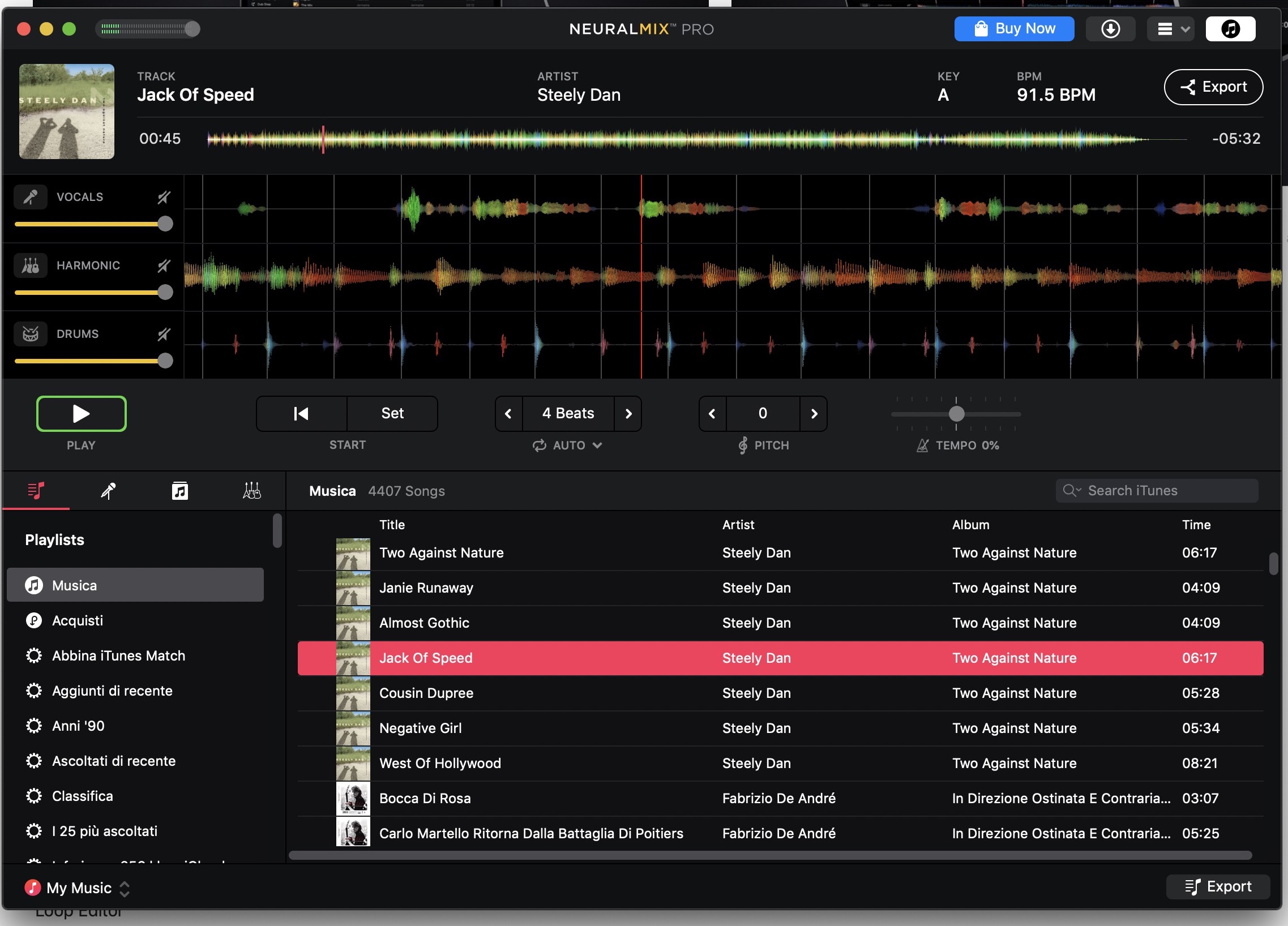Viewport: 1288px width, 926px height.
Task: Open the hamburger view menu dropdown
Action: (1171, 29)
